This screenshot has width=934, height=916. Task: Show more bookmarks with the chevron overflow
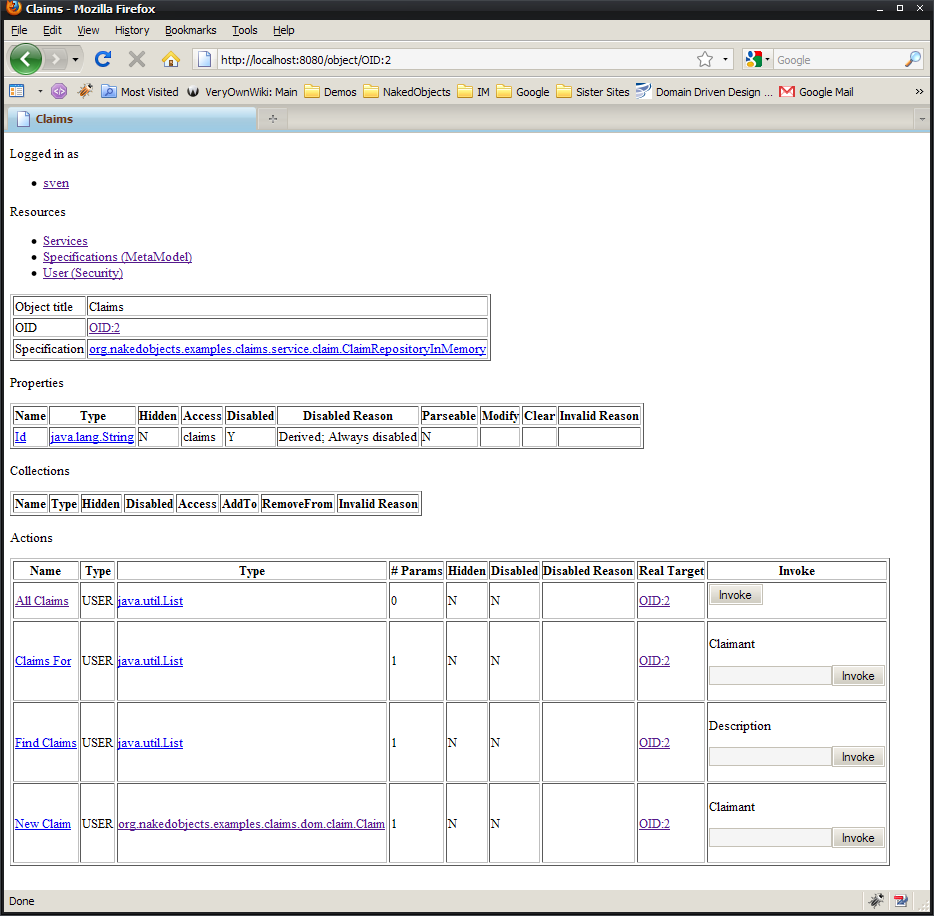point(919,92)
